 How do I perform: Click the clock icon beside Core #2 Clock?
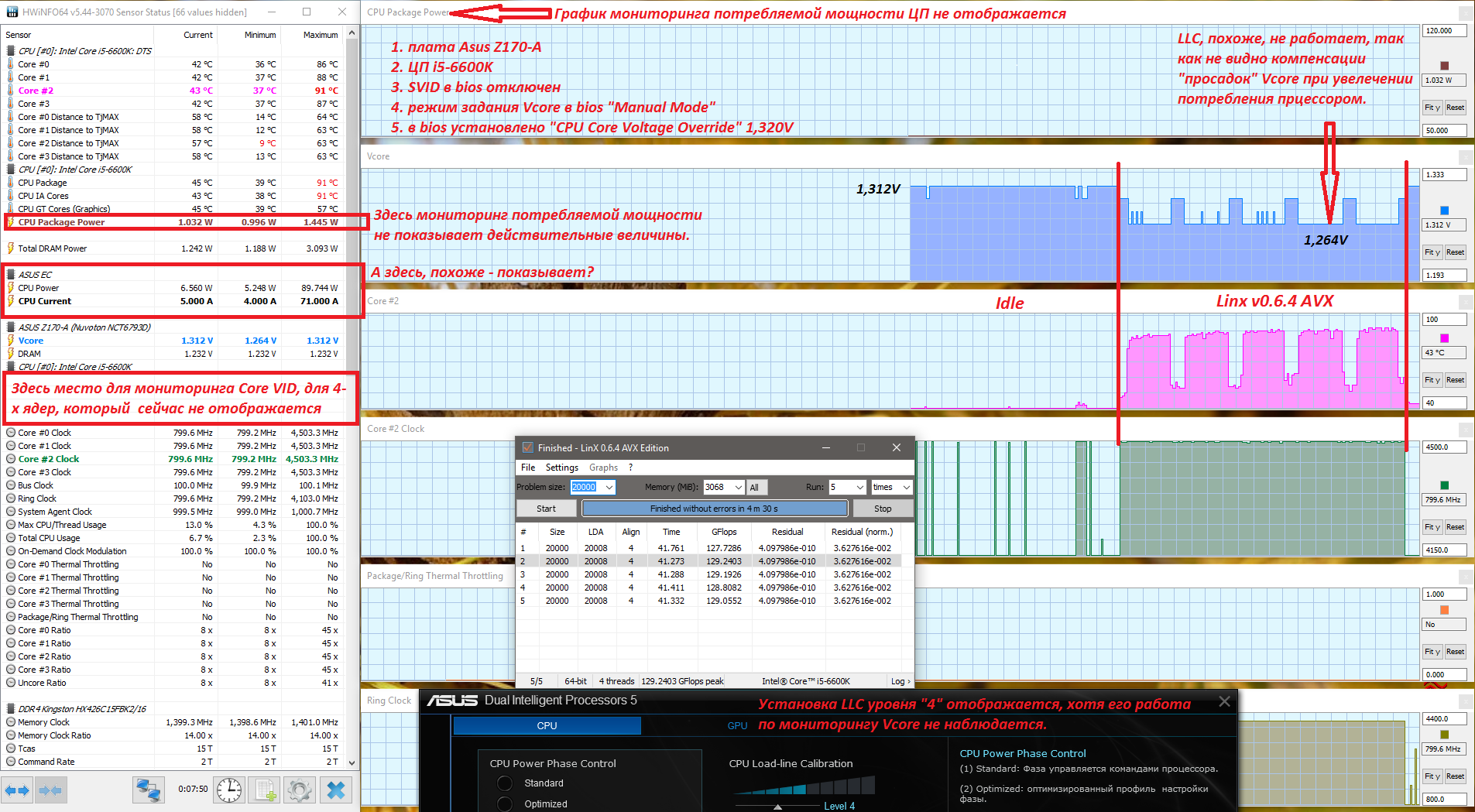click(x=11, y=459)
